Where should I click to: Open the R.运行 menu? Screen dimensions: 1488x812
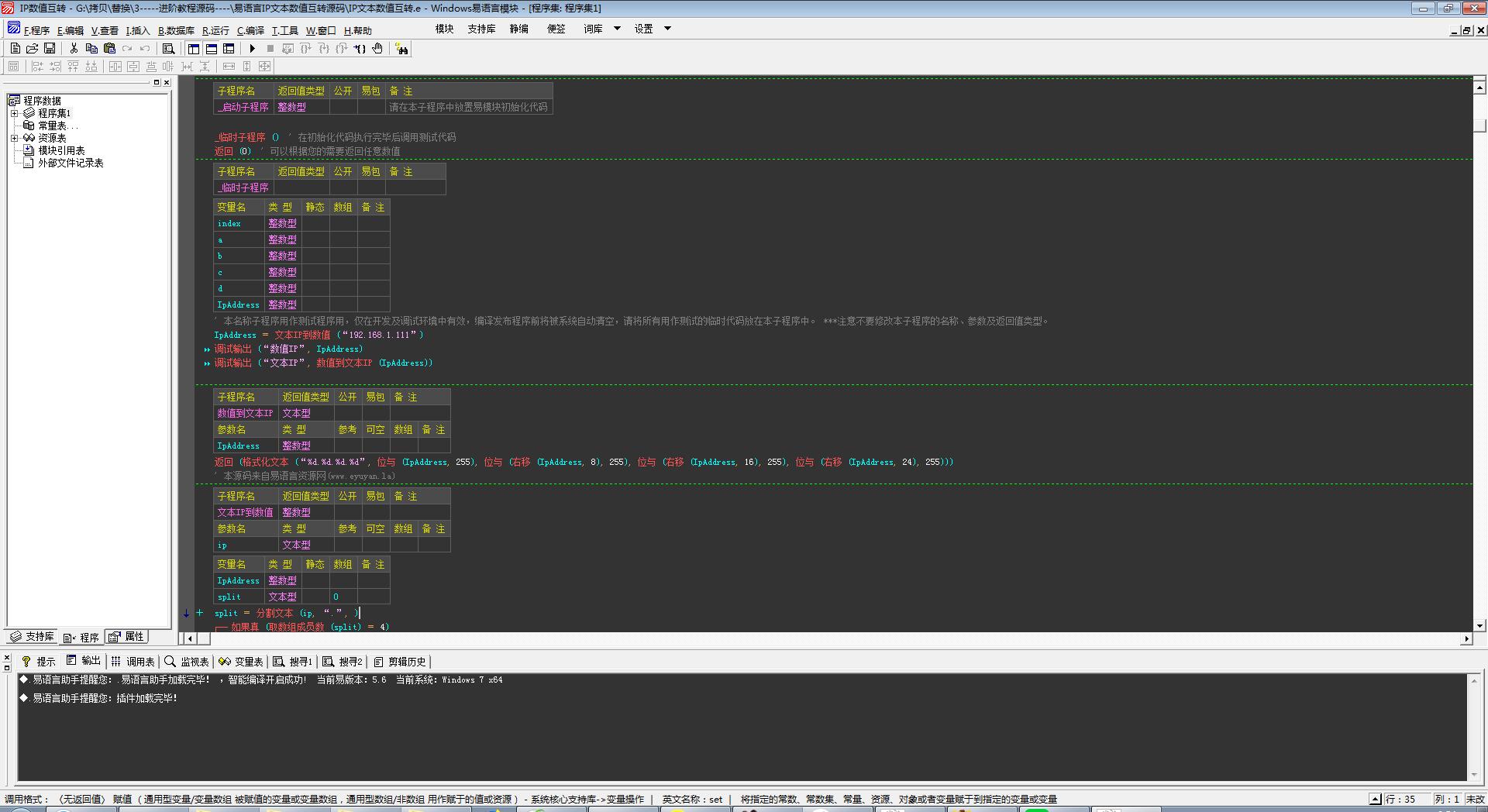coord(215,30)
